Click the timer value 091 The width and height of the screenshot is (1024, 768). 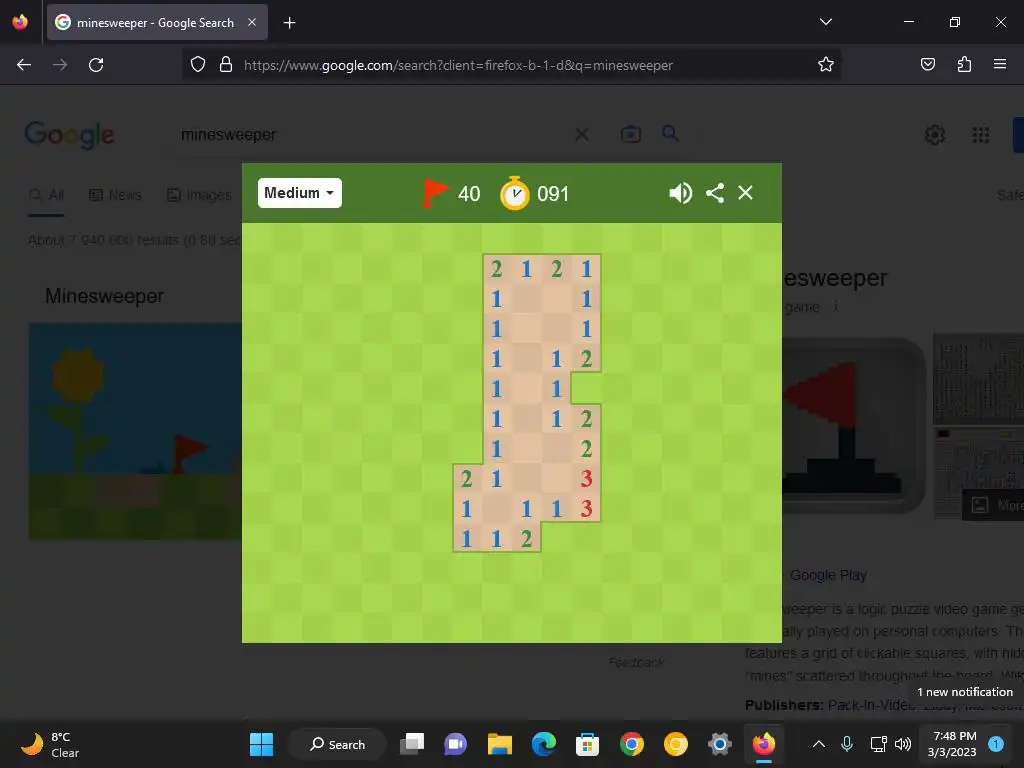point(552,194)
